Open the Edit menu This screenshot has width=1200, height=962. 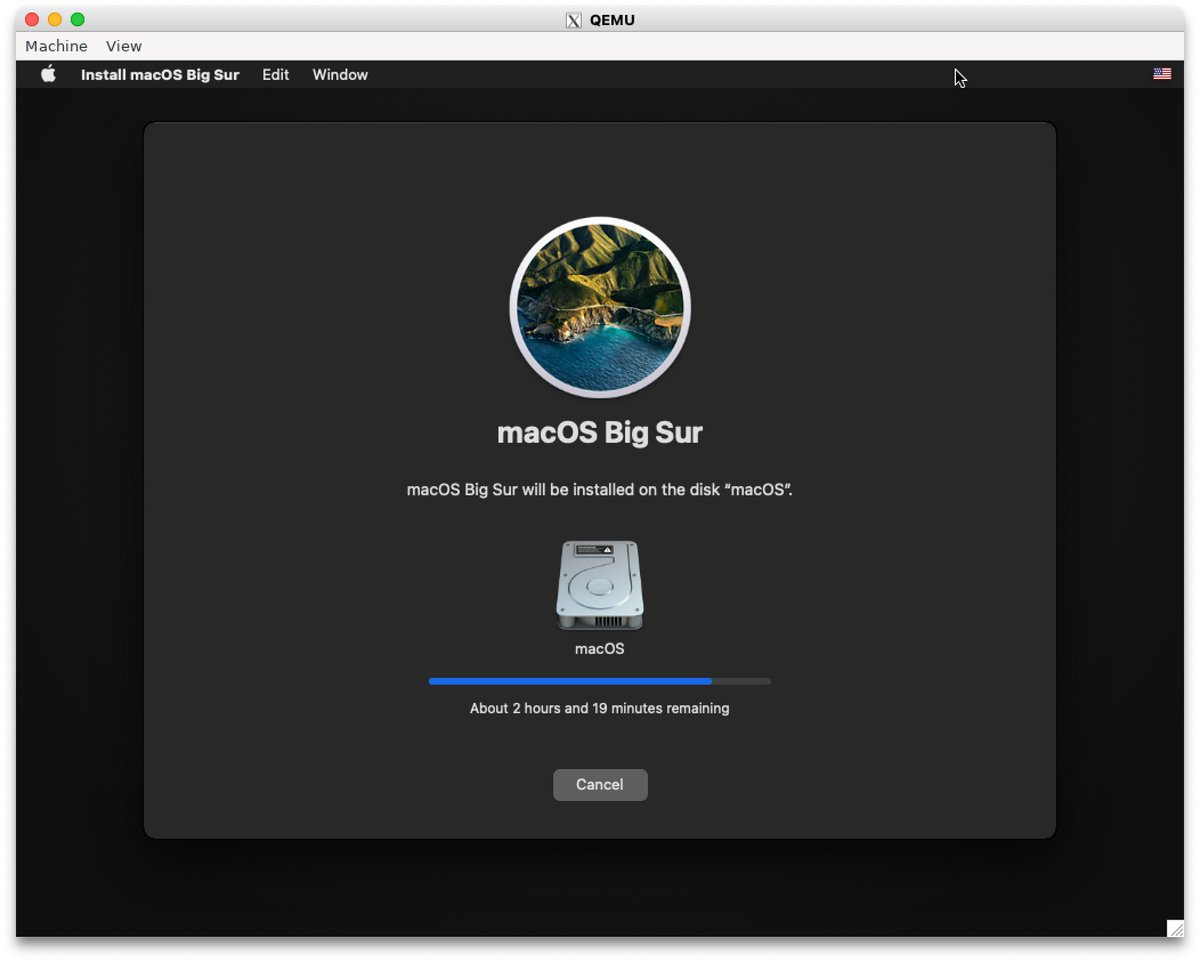tap(276, 75)
